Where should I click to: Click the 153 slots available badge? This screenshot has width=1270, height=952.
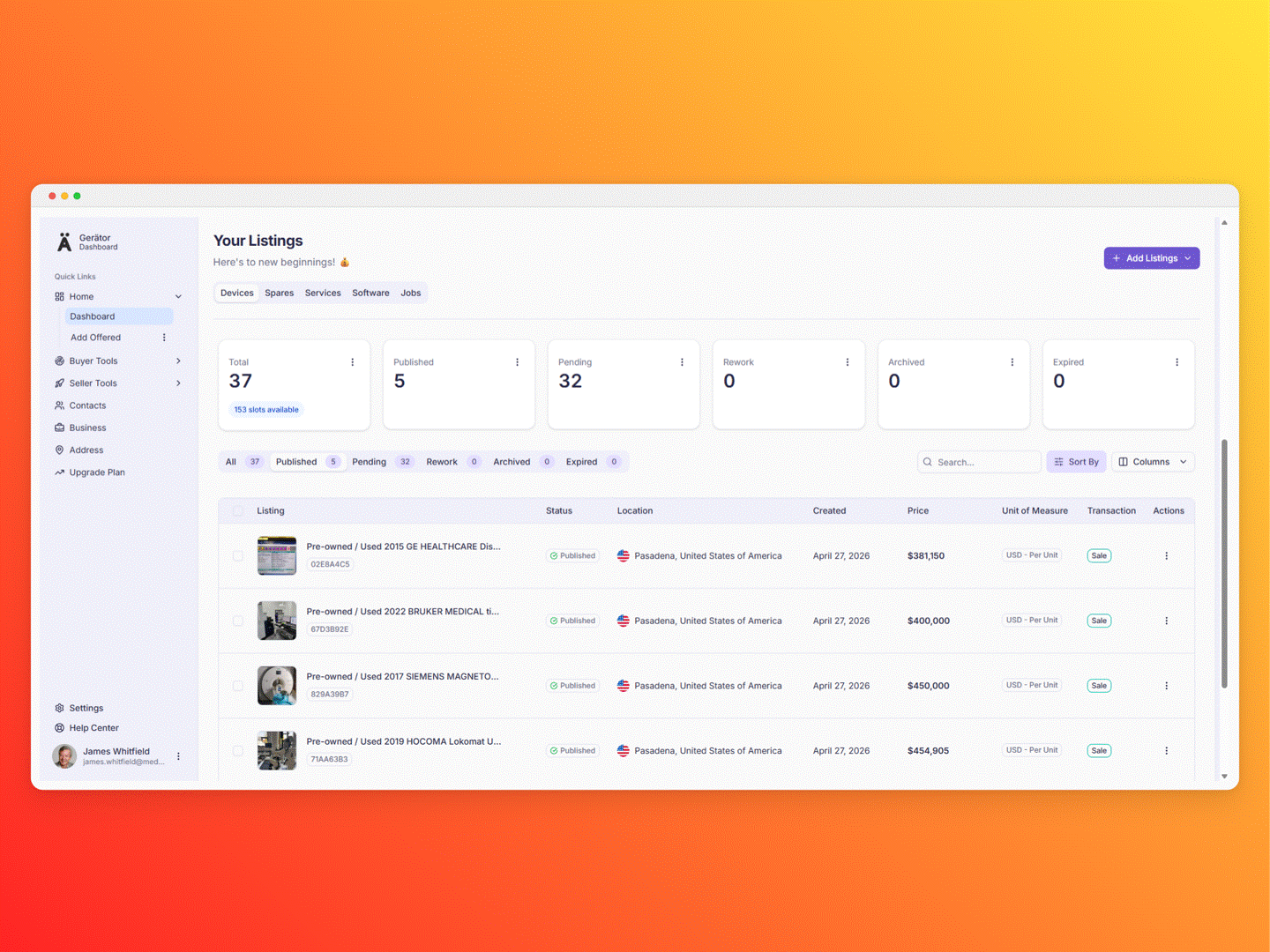tap(266, 410)
